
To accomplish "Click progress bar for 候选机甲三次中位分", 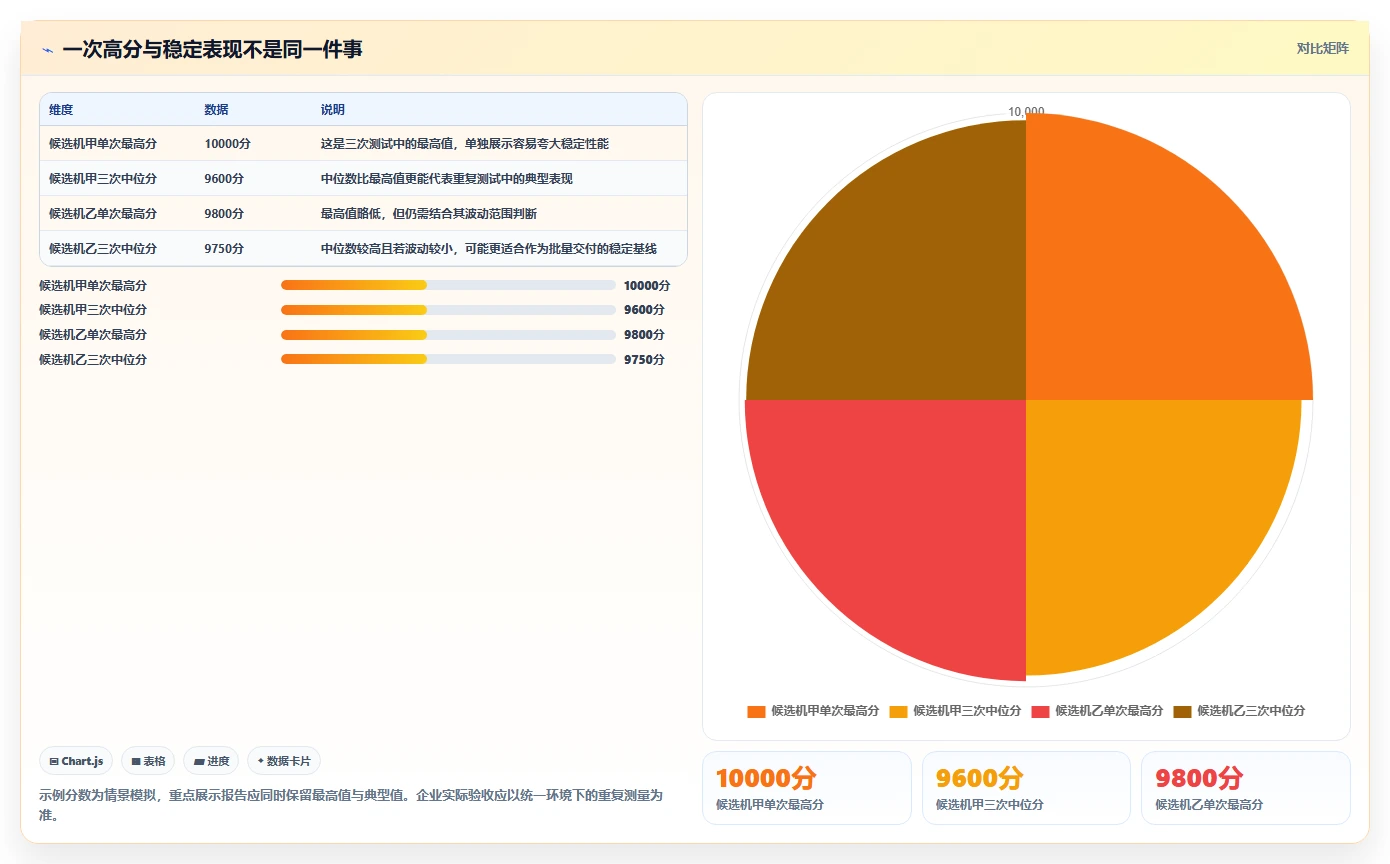I will (448, 310).
